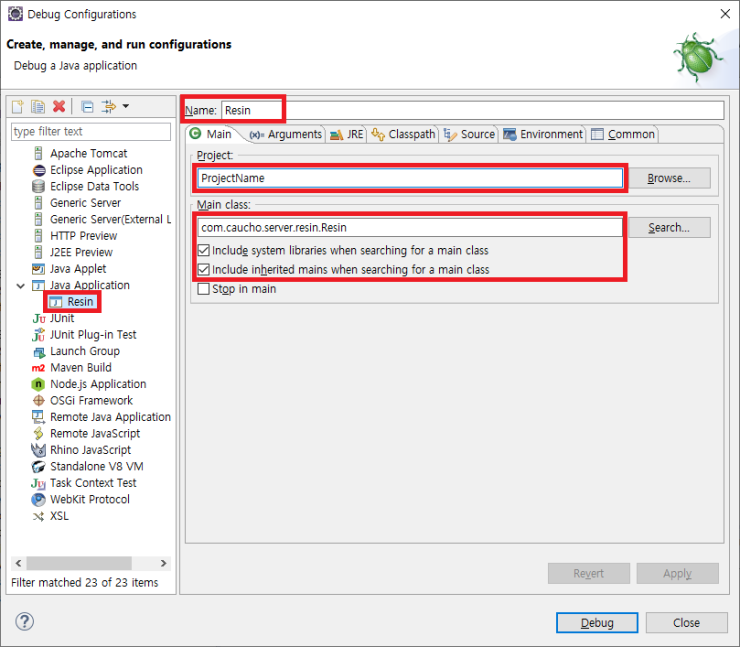
Task: Click Browse button for Project
Action: pos(668,178)
